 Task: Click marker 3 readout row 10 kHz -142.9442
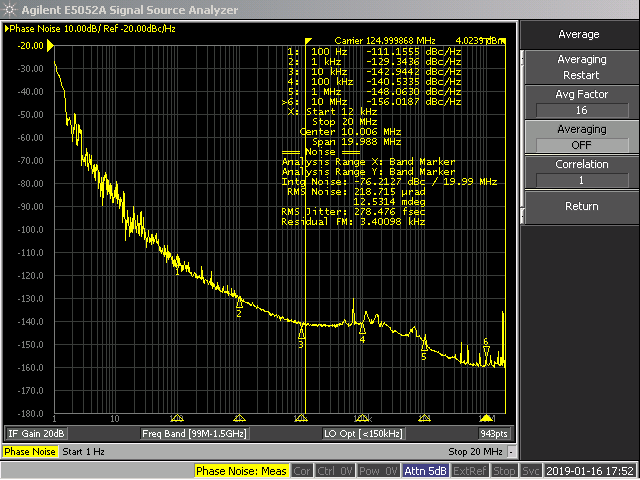pyautogui.click(x=374, y=72)
